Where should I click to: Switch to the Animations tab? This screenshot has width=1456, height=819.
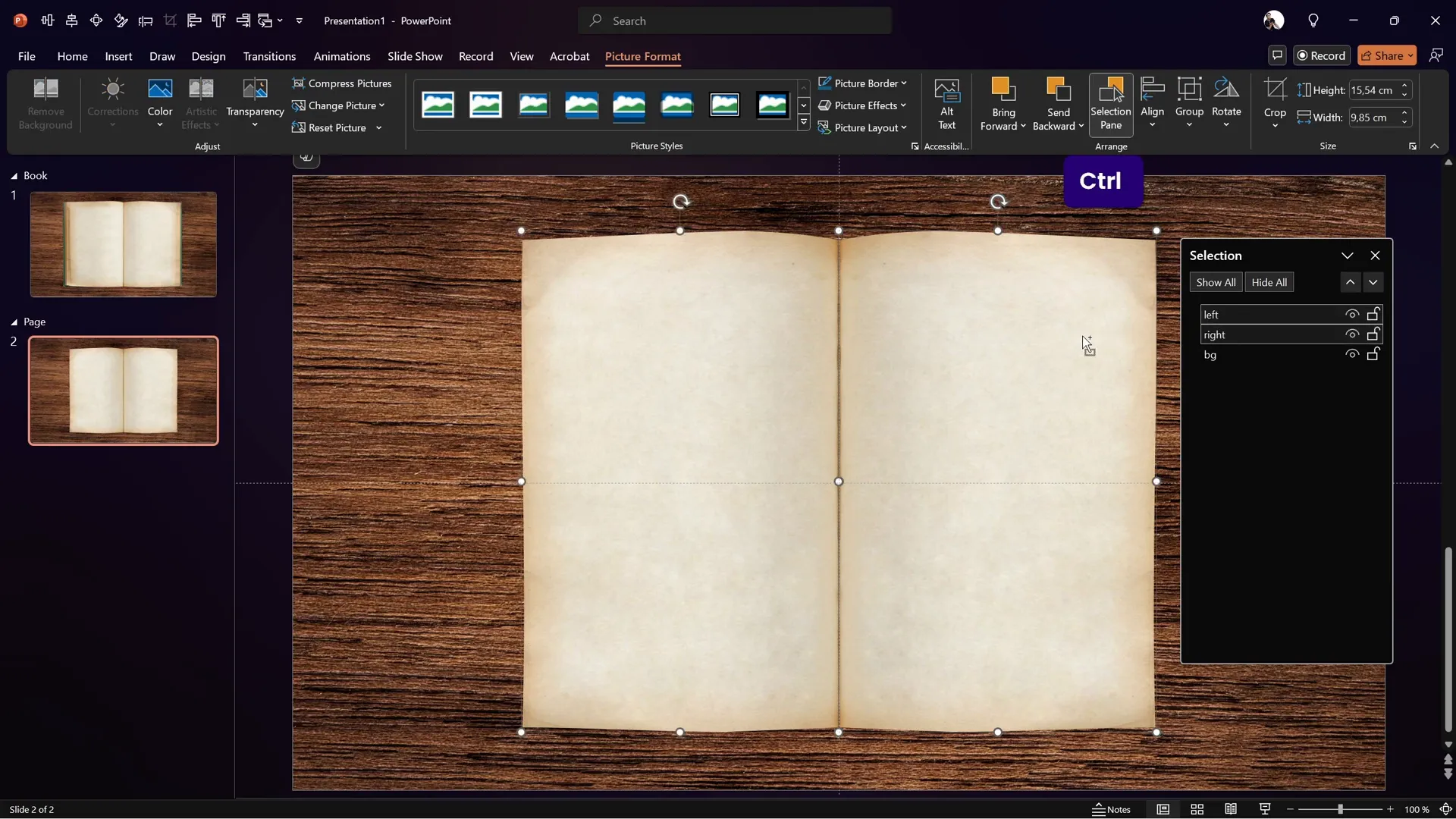pyautogui.click(x=342, y=56)
